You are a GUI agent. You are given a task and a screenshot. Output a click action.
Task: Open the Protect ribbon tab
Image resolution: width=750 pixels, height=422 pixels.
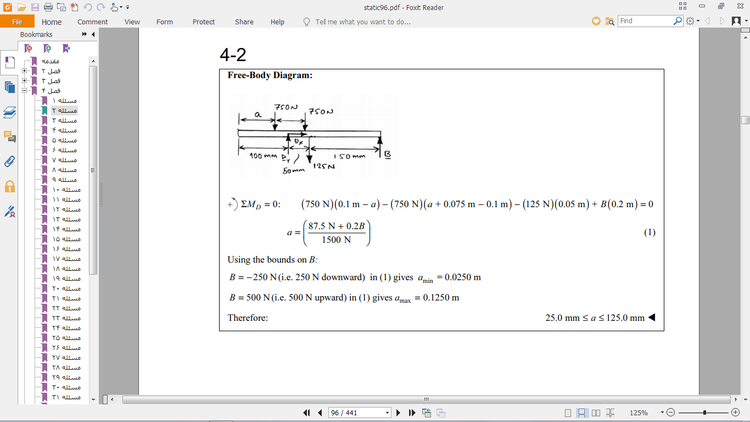[x=203, y=21]
